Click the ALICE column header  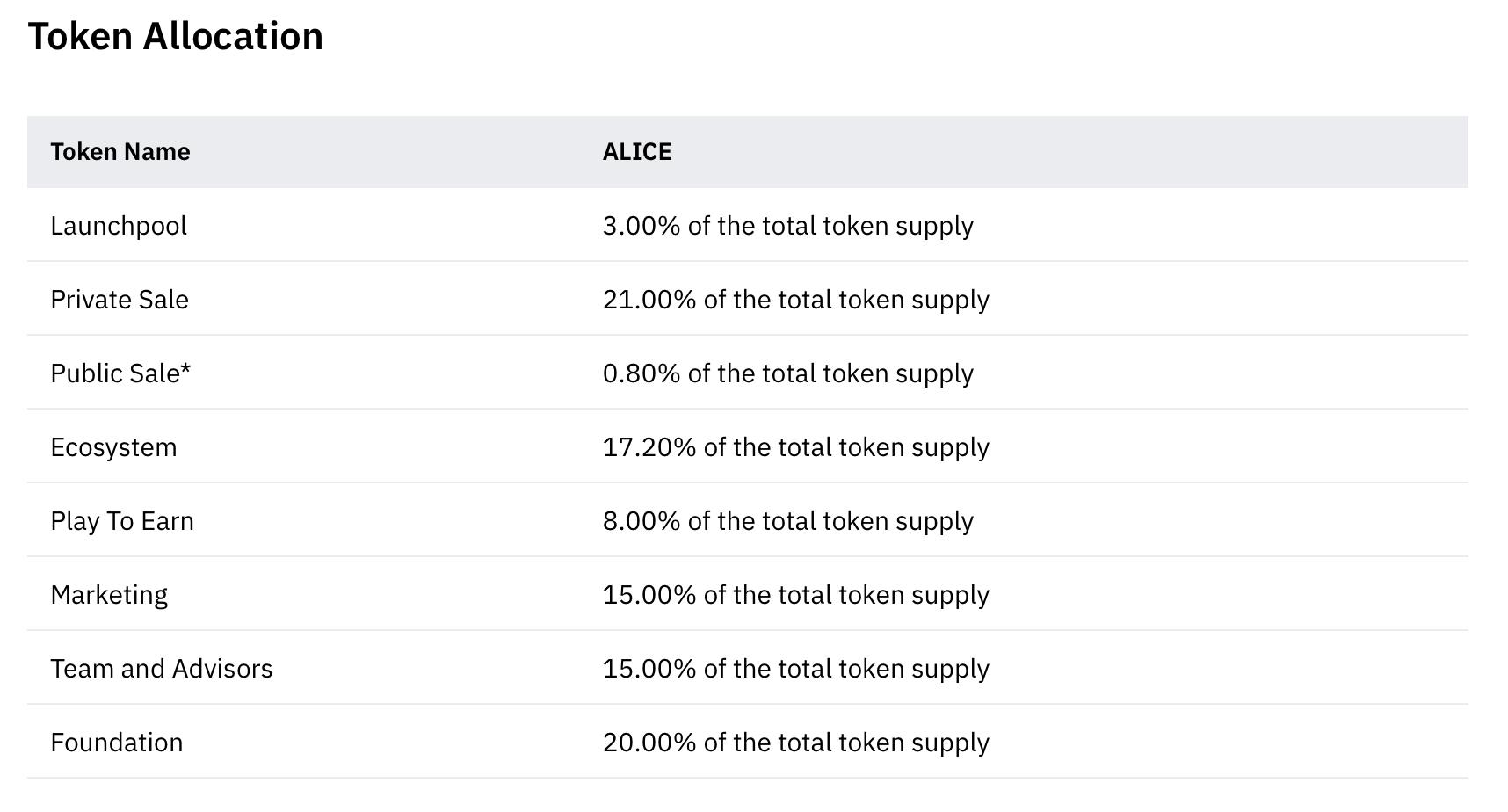point(637,152)
